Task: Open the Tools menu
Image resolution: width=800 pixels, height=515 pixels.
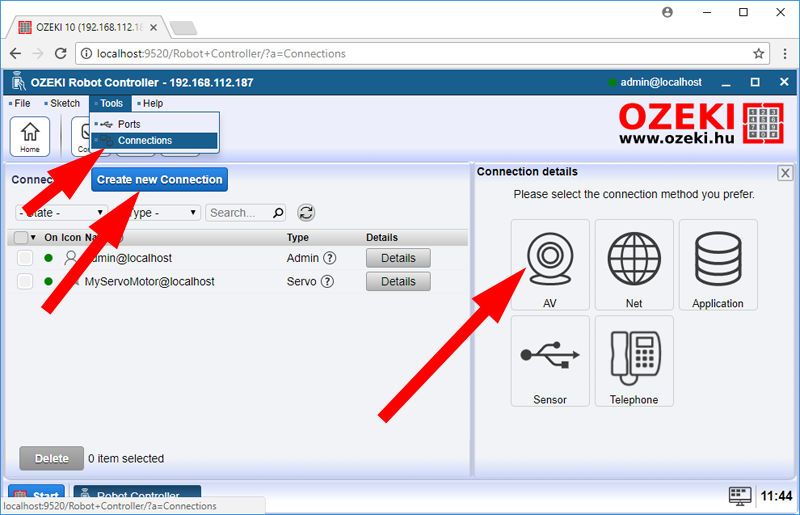Action: [110, 103]
